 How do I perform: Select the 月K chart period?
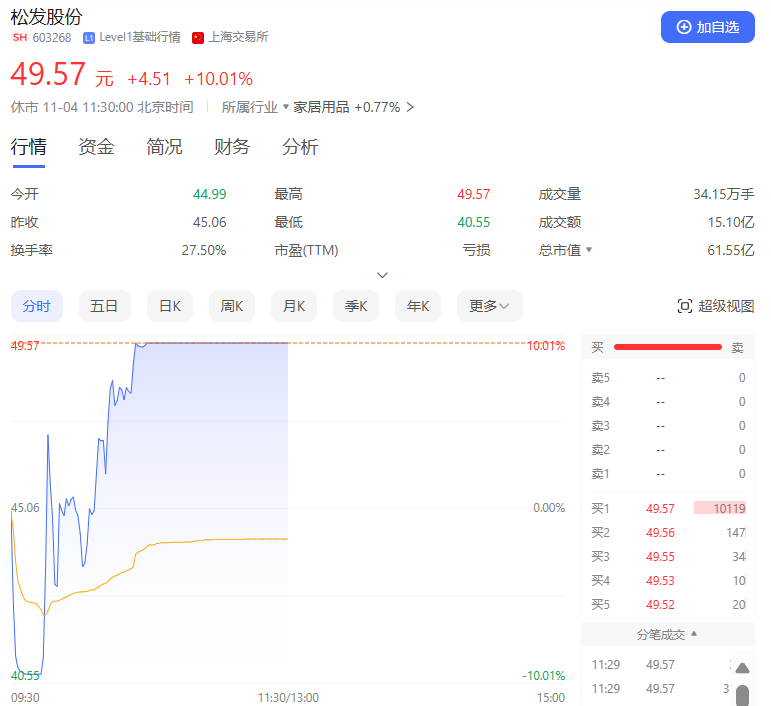pos(294,306)
